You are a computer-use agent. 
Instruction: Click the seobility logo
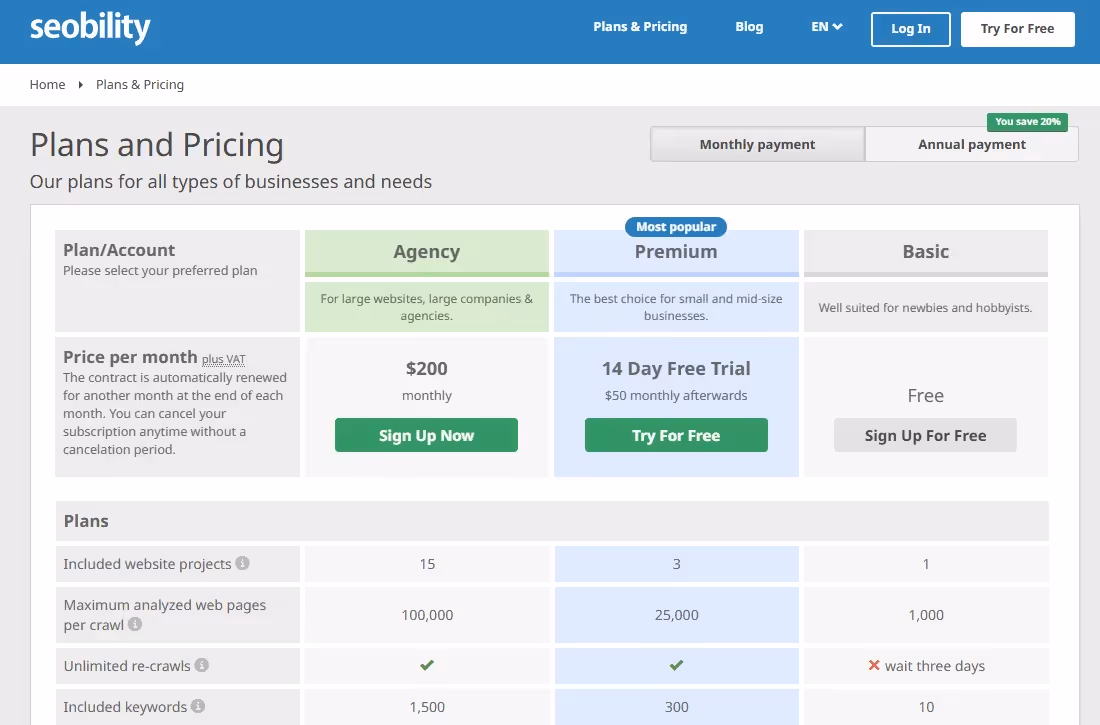(x=90, y=27)
